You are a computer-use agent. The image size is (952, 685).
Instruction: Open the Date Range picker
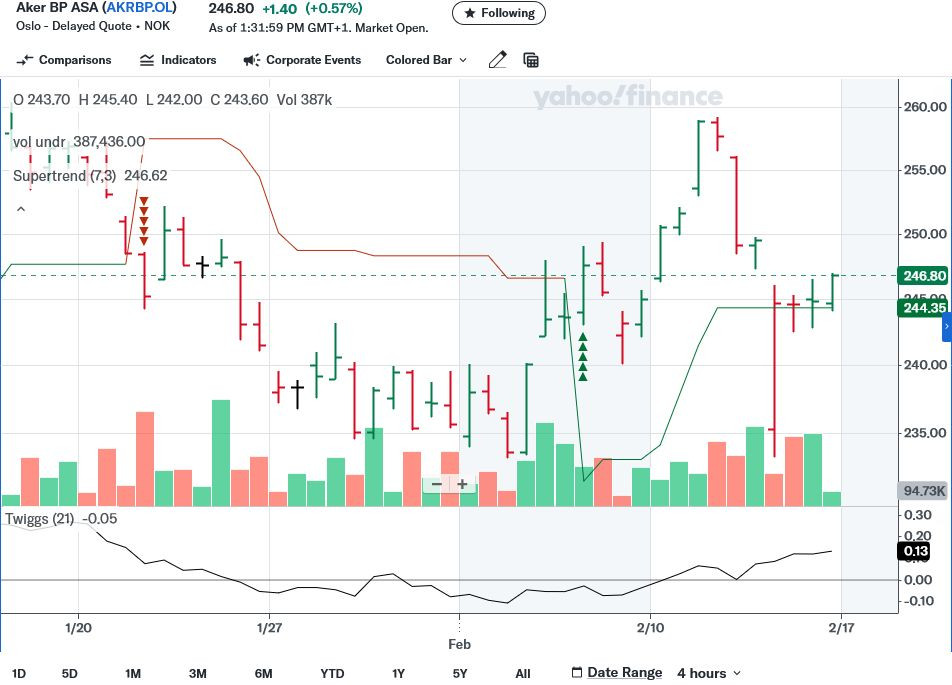tap(617, 673)
